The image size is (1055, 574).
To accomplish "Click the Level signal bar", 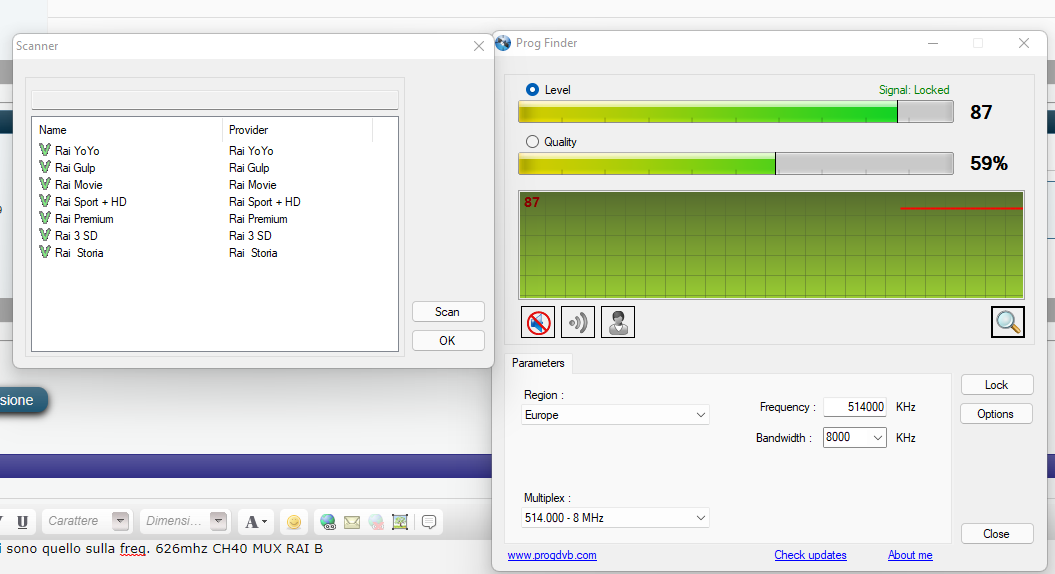I will click(735, 112).
